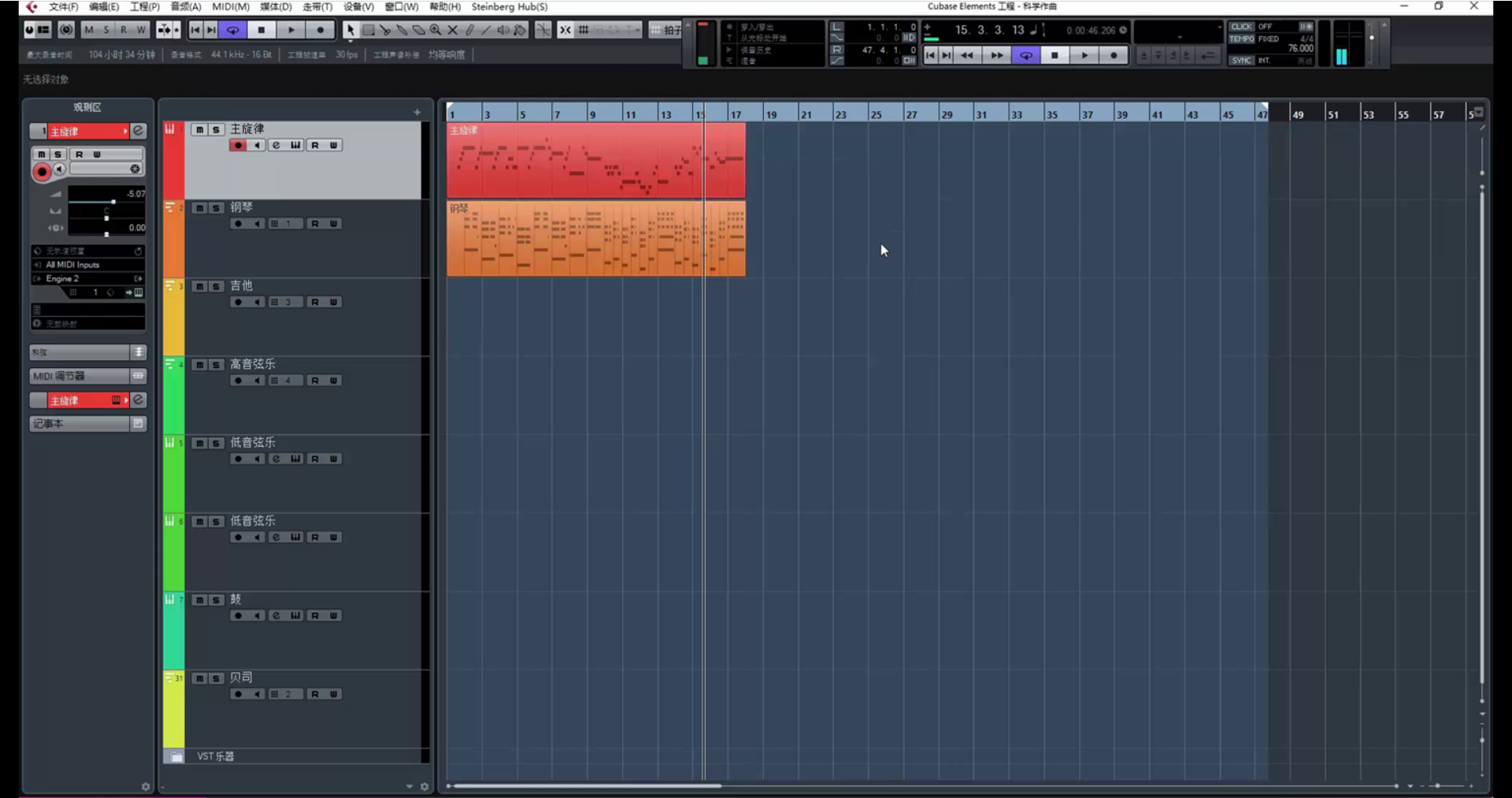Select the Play speaker tool
The width and height of the screenshot is (1512, 798).
pos(503,30)
